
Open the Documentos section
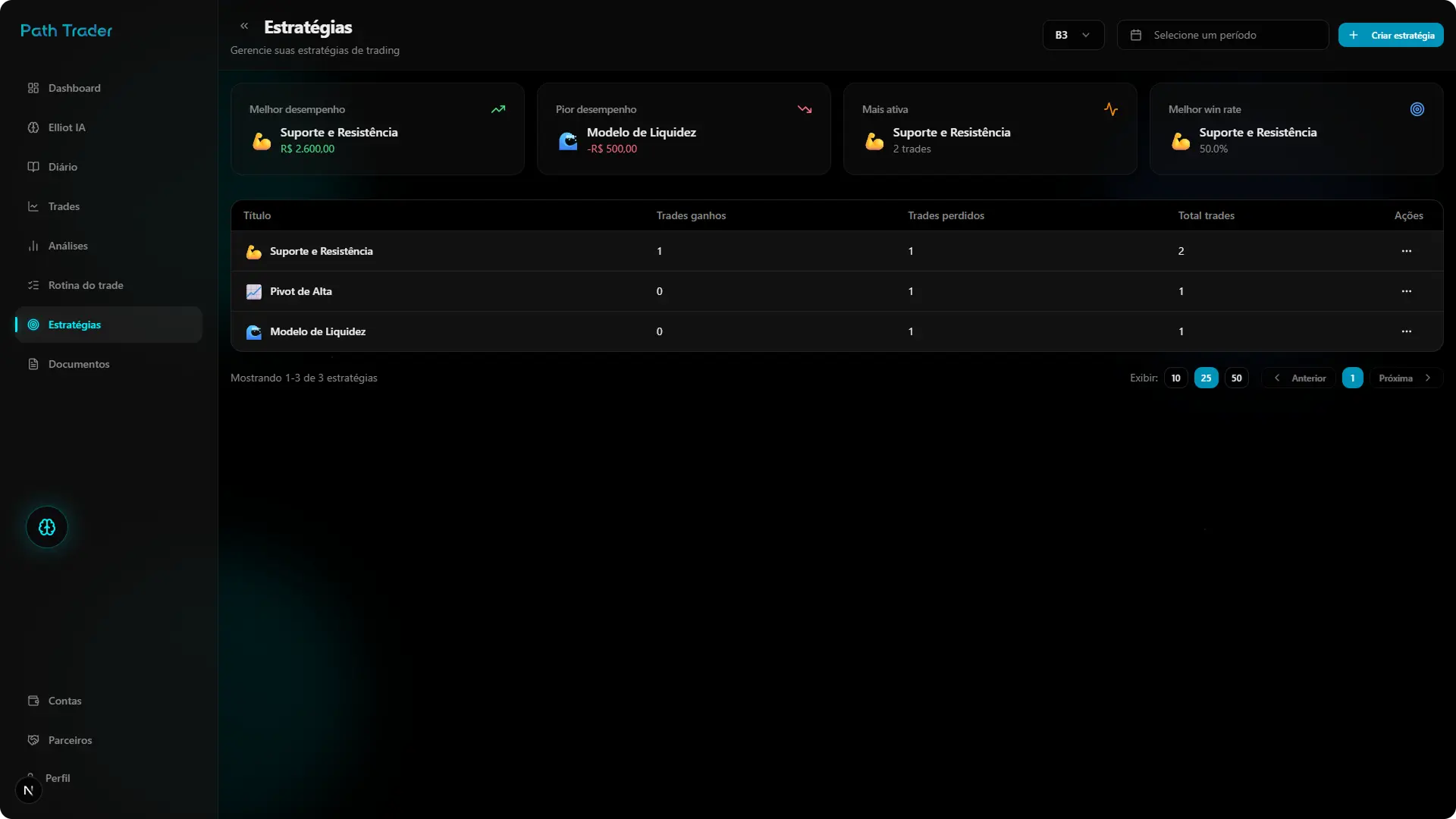pos(78,364)
